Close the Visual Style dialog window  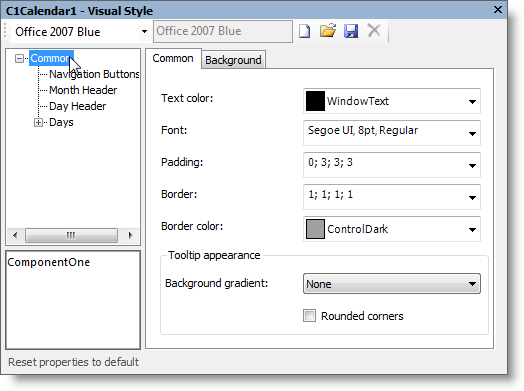pyautogui.click(x=498, y=9)
